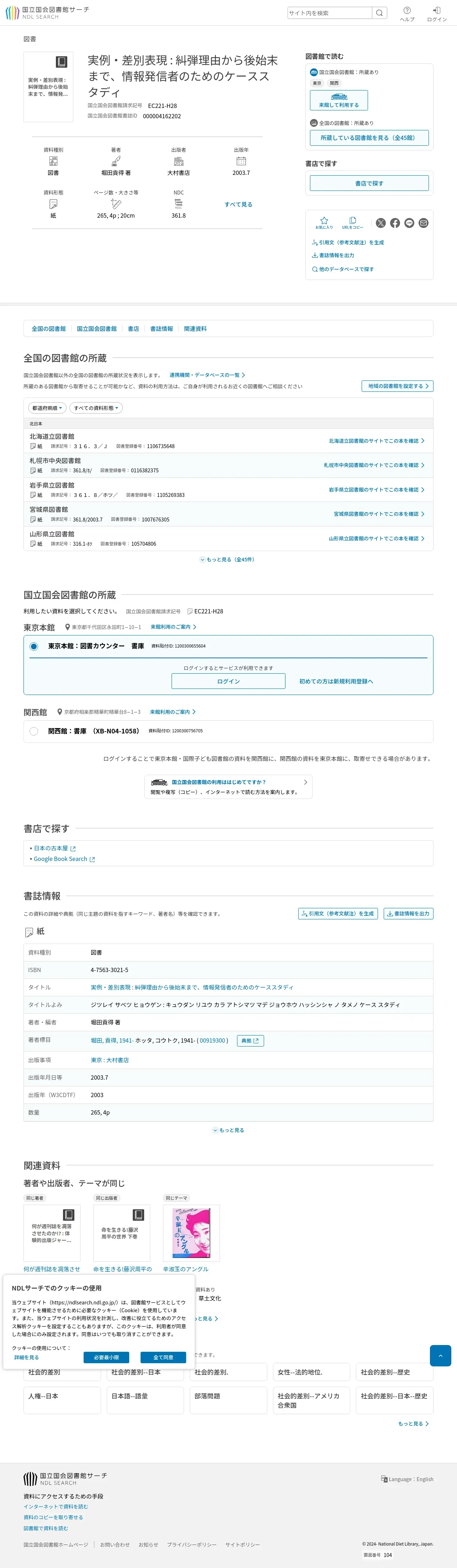The width and height of the screenshot is (457, 1568).
Task: Jump to 書誌情報 tab
Action: click(x=161, y=329)
